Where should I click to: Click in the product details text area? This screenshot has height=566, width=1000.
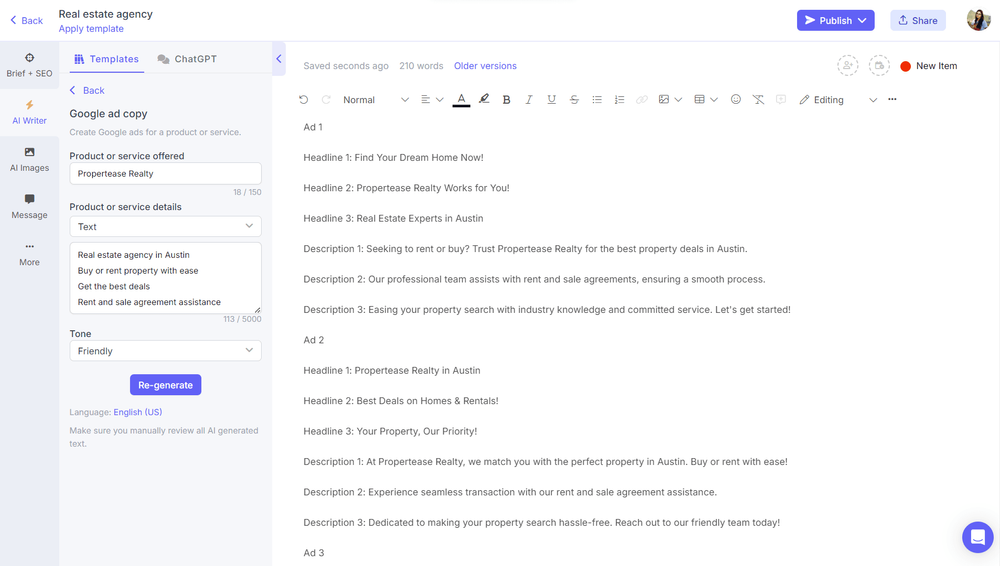point(165,278)
